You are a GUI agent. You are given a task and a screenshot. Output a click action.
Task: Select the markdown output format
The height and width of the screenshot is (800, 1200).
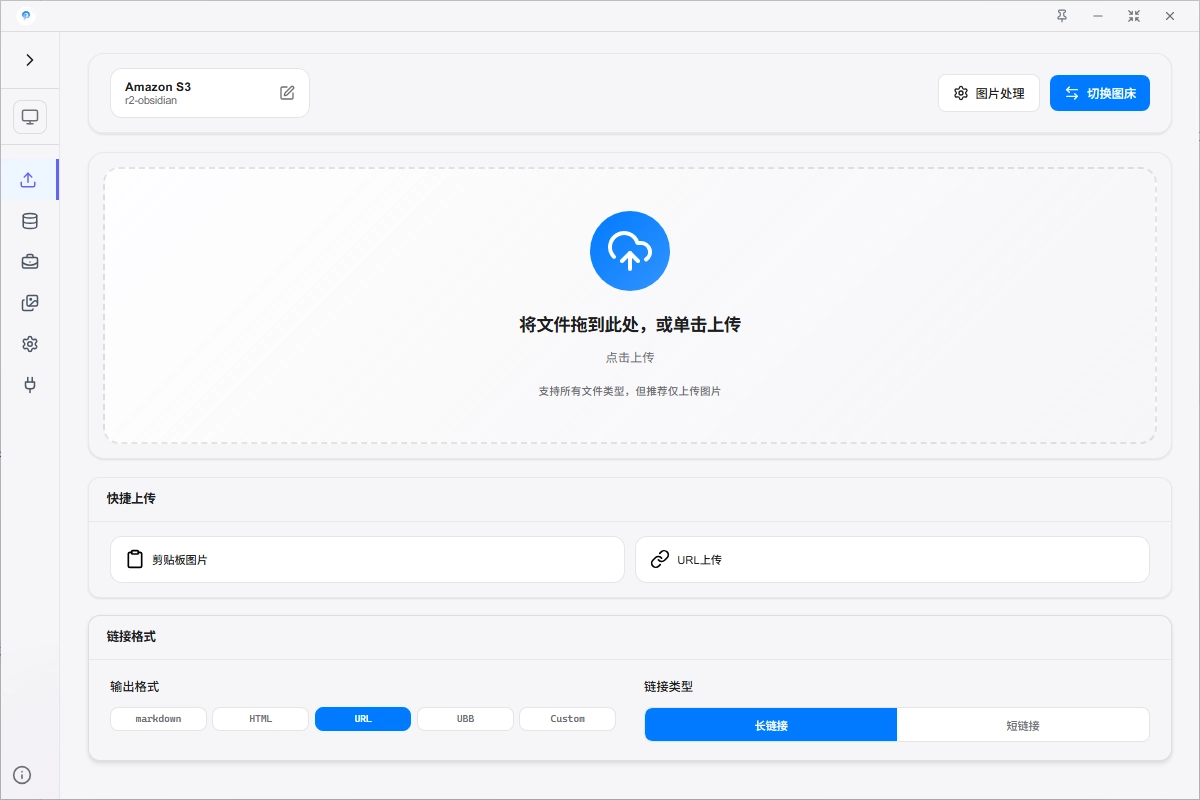click(158, 718)
